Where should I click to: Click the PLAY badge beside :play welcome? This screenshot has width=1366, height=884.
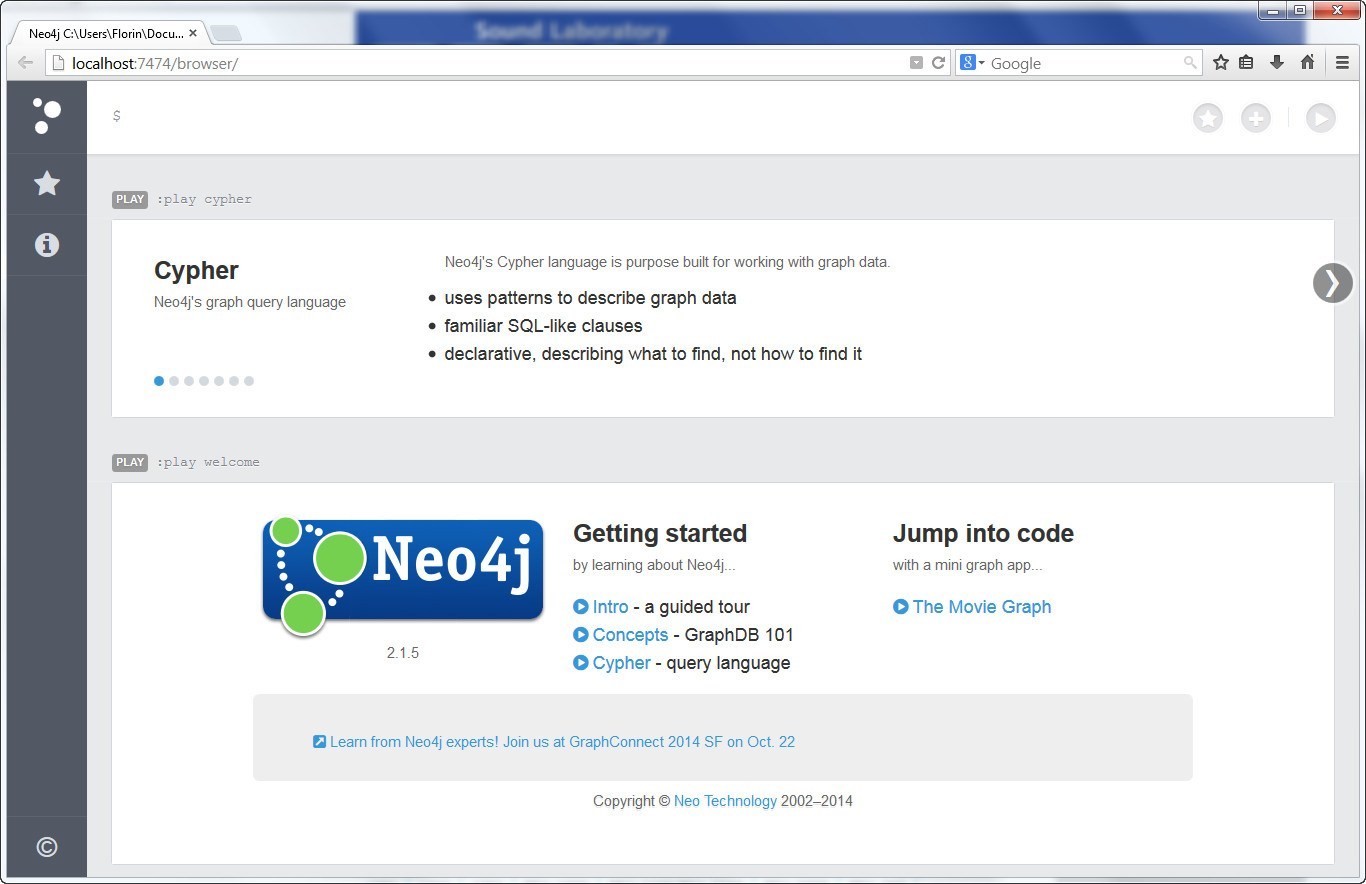pos(130,462)
